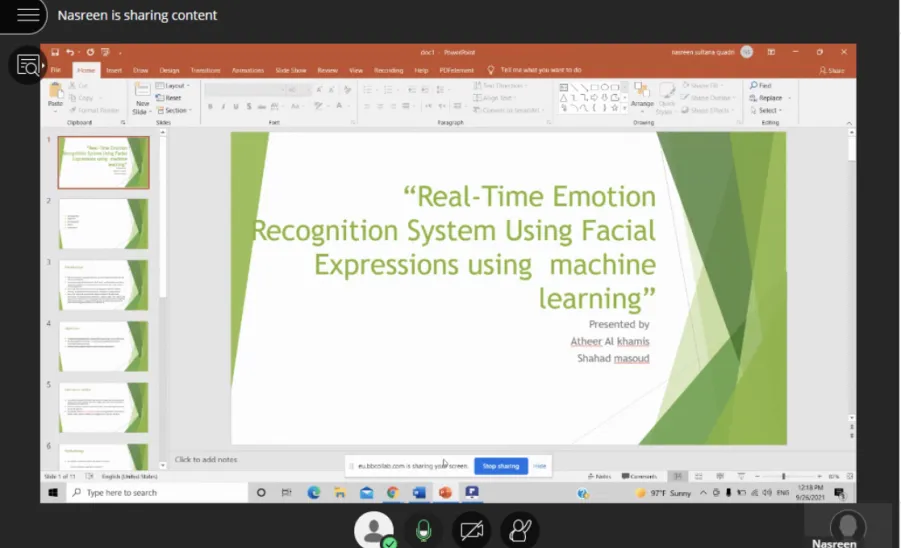Click the zoom slider in the status bar
Screen dimensions: 901x548
tap(783, 476)
